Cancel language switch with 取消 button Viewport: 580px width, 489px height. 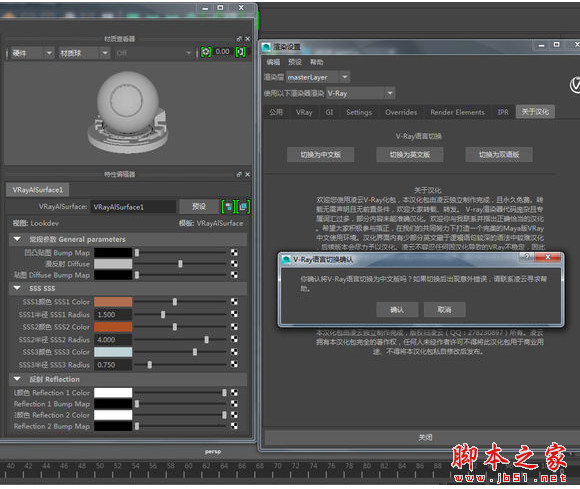[444, 310]
